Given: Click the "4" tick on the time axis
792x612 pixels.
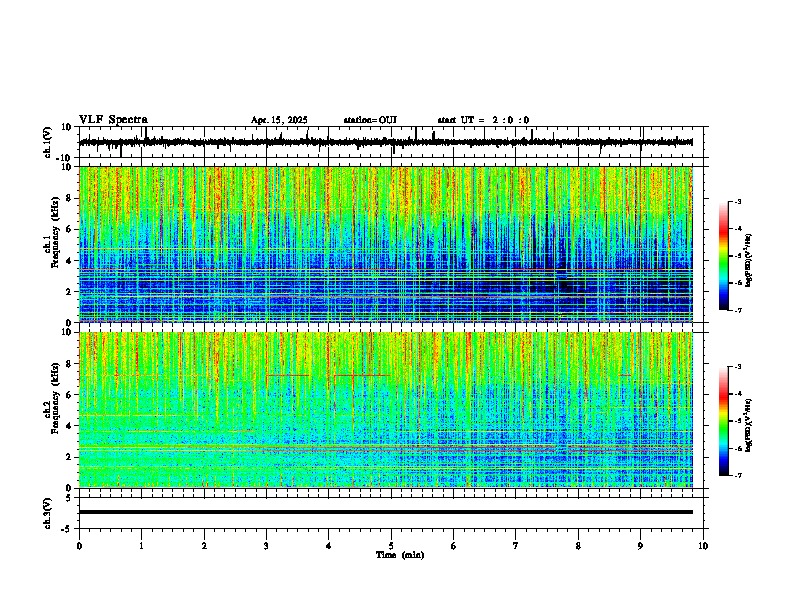Looking at the screenshot, I should [329, 546].
